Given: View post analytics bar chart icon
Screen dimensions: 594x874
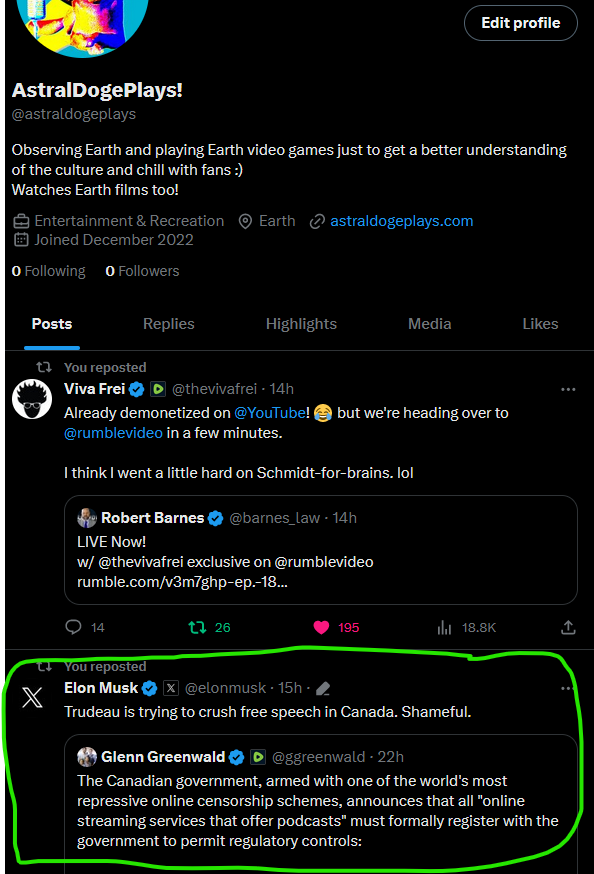Looking at the screenshot, I should [x=444, y=628].
